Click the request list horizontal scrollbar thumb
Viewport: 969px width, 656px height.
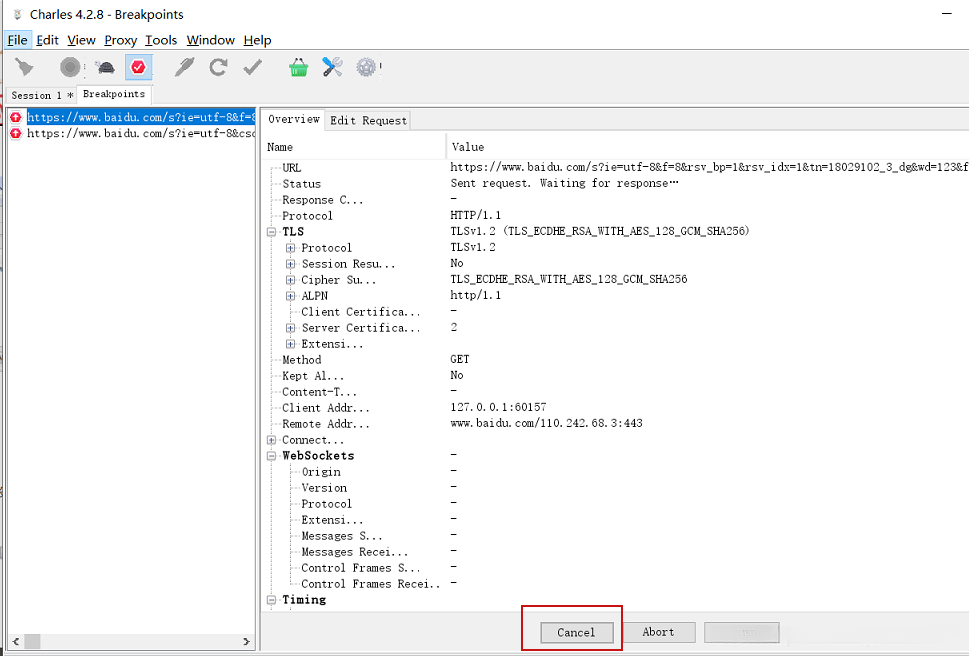32,641
